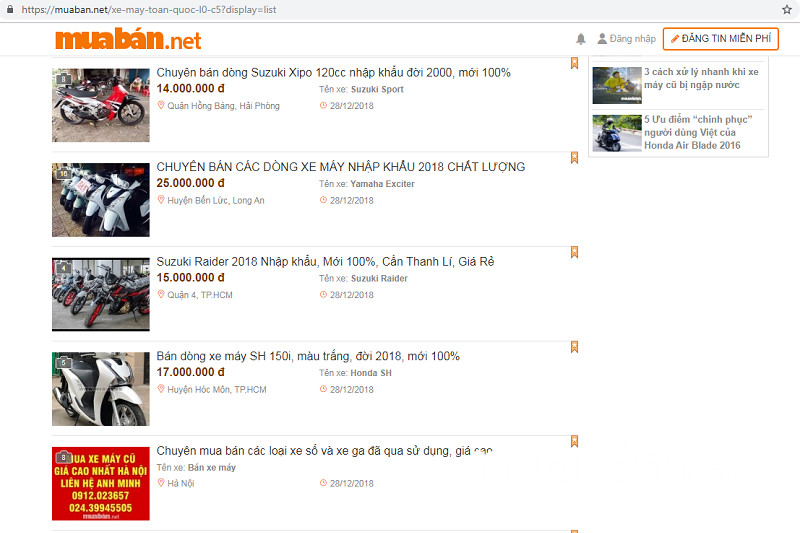Image resolution: width=800 pixels, height=533 pixels.
Task: Bookmark the SH 150i màu trắng listing
Action: coord(574,347)
